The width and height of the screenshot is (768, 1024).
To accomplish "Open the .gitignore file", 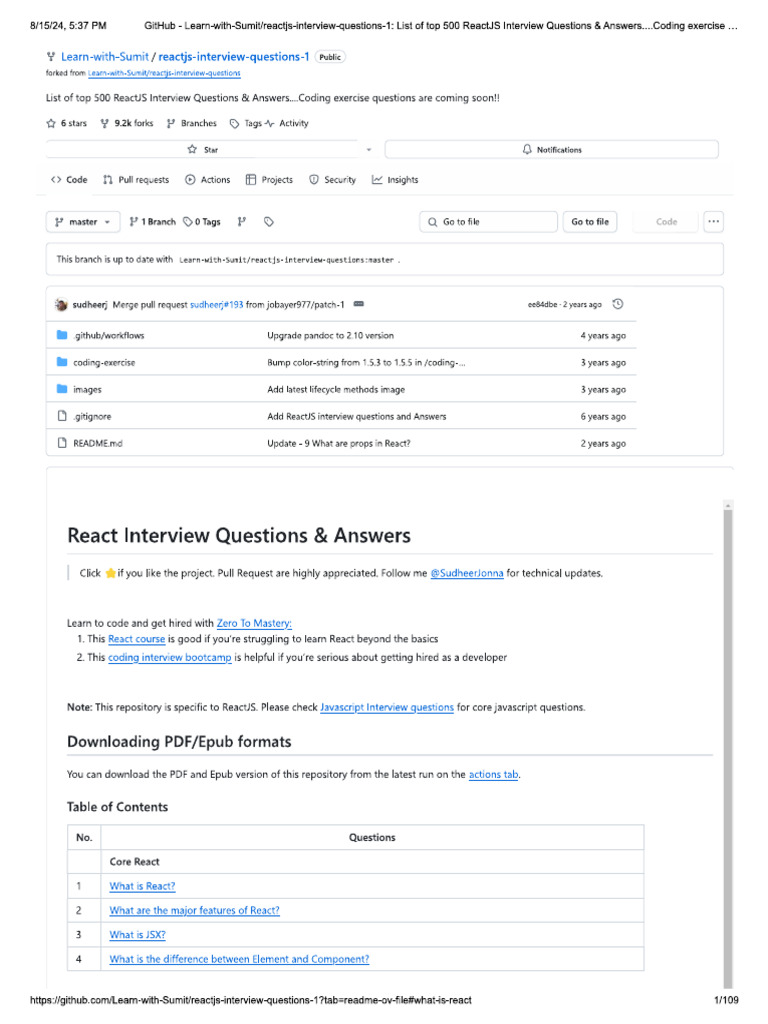I will [91, 416].
